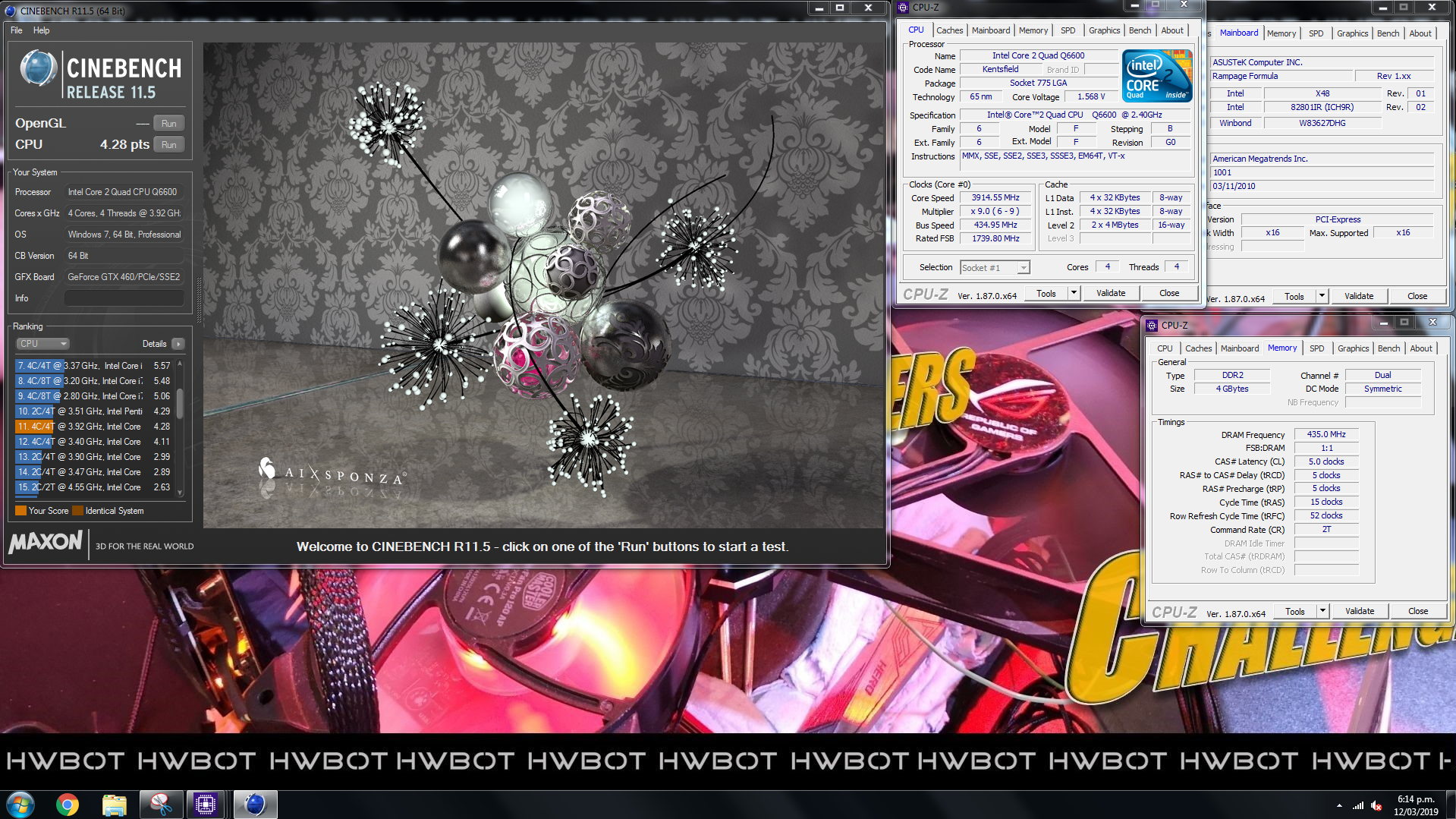Click the DRAM Frequency value 435.0 MHz

click(x=1326, y=434)
